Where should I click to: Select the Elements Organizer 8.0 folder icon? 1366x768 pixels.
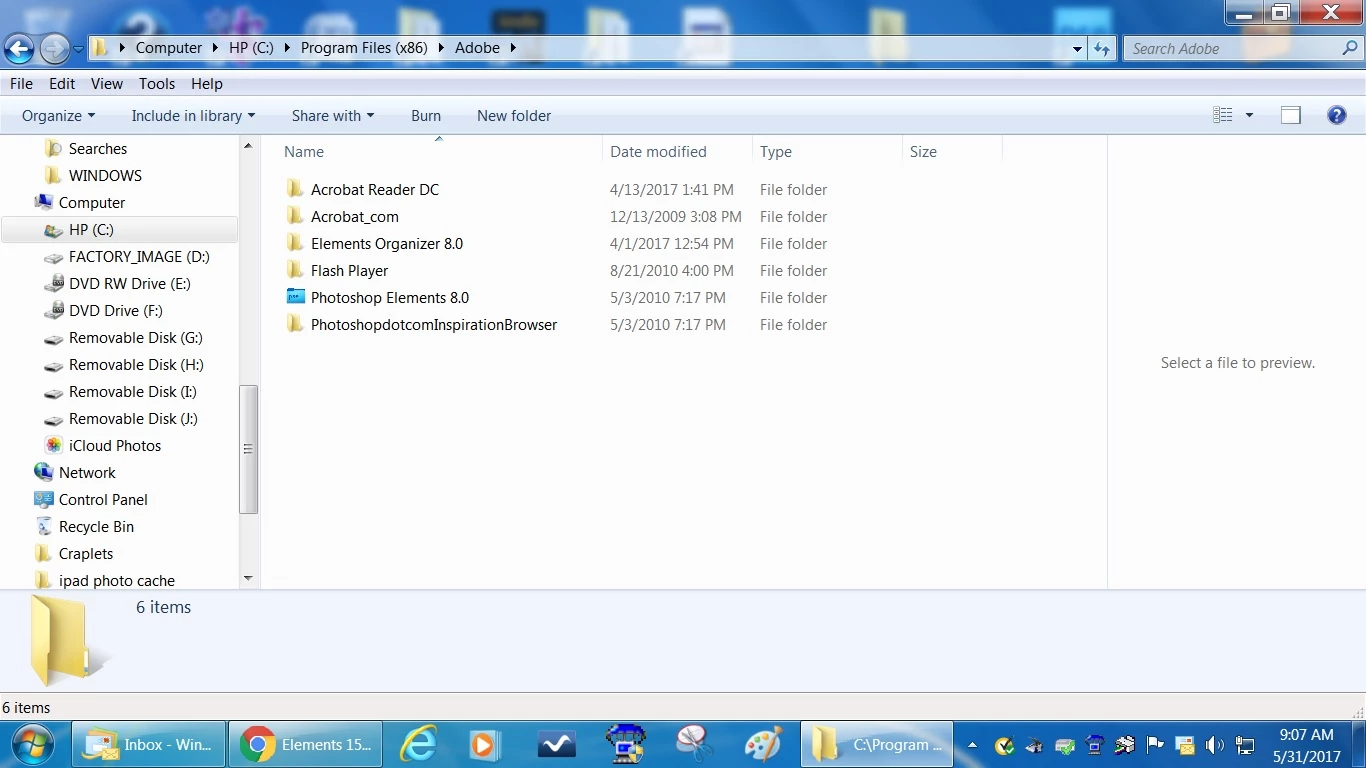pos(295,243)
